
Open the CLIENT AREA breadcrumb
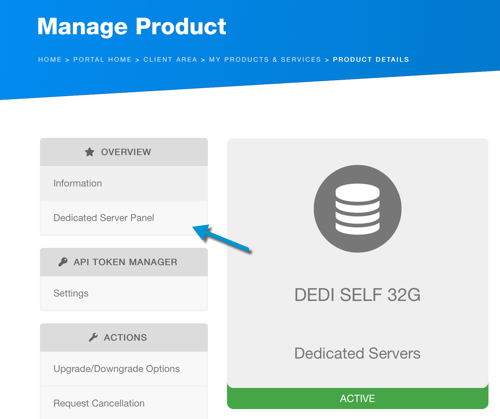click(170, 60)
